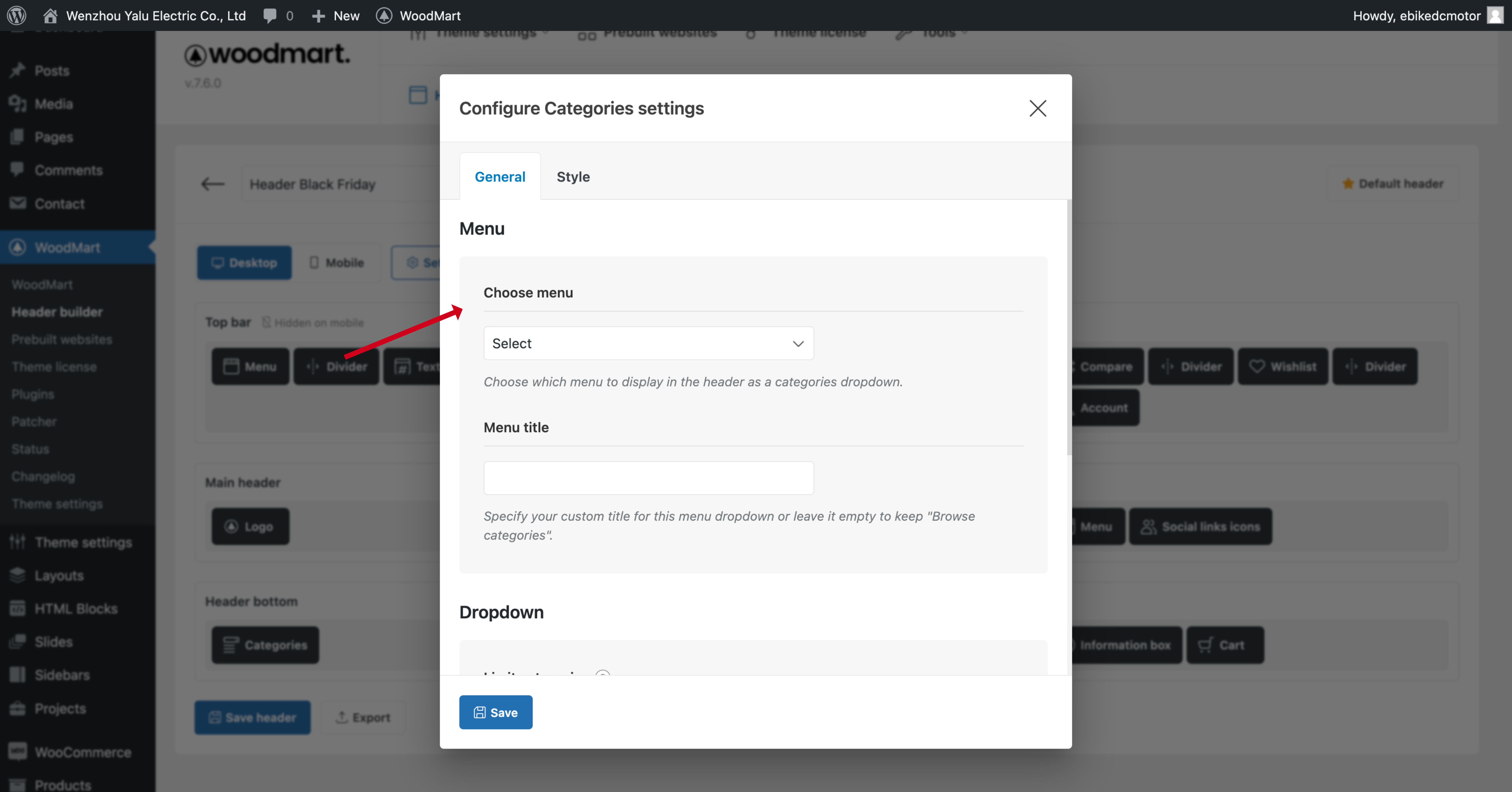1512x792 pixels.
Task: Open the Choose menu Select dropdown
Action: tap(648, 343)
